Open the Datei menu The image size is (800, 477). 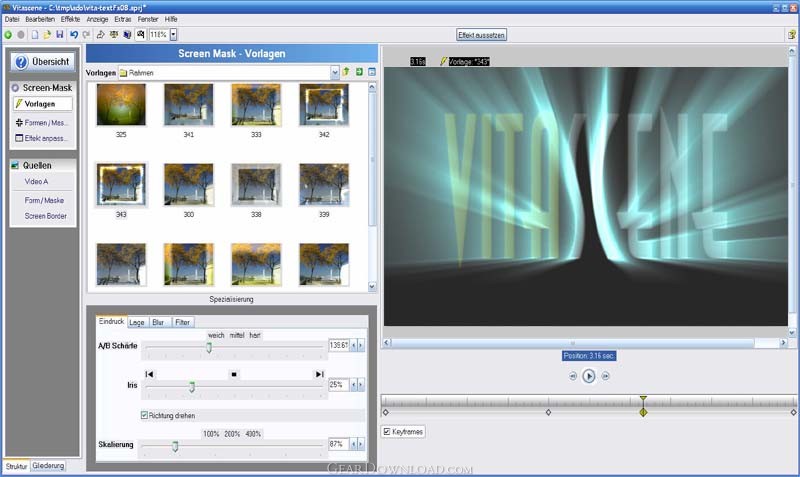(x=12, y=19)
